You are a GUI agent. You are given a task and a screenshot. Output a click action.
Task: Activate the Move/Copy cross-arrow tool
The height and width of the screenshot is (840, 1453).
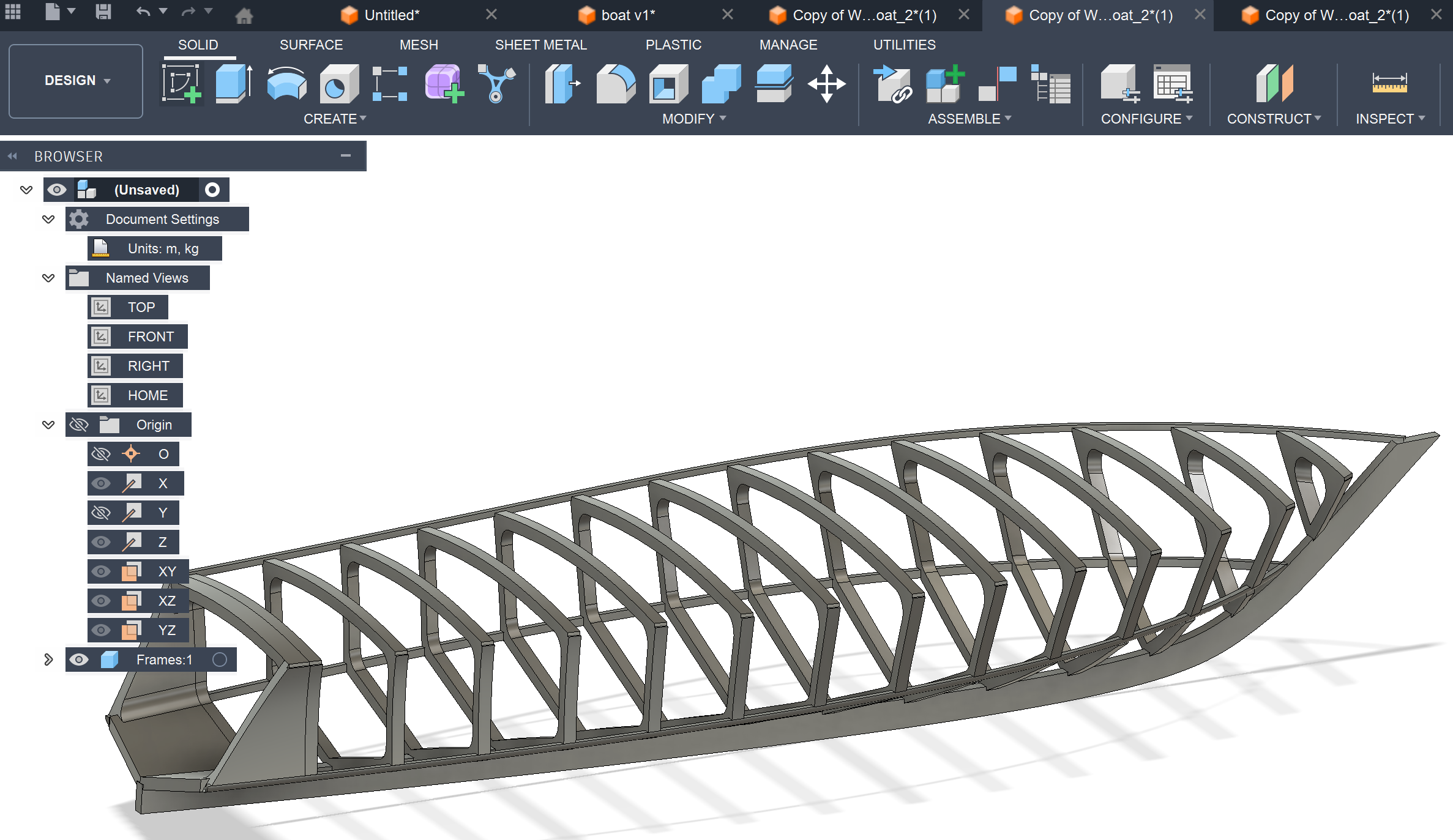click(826, 84)
